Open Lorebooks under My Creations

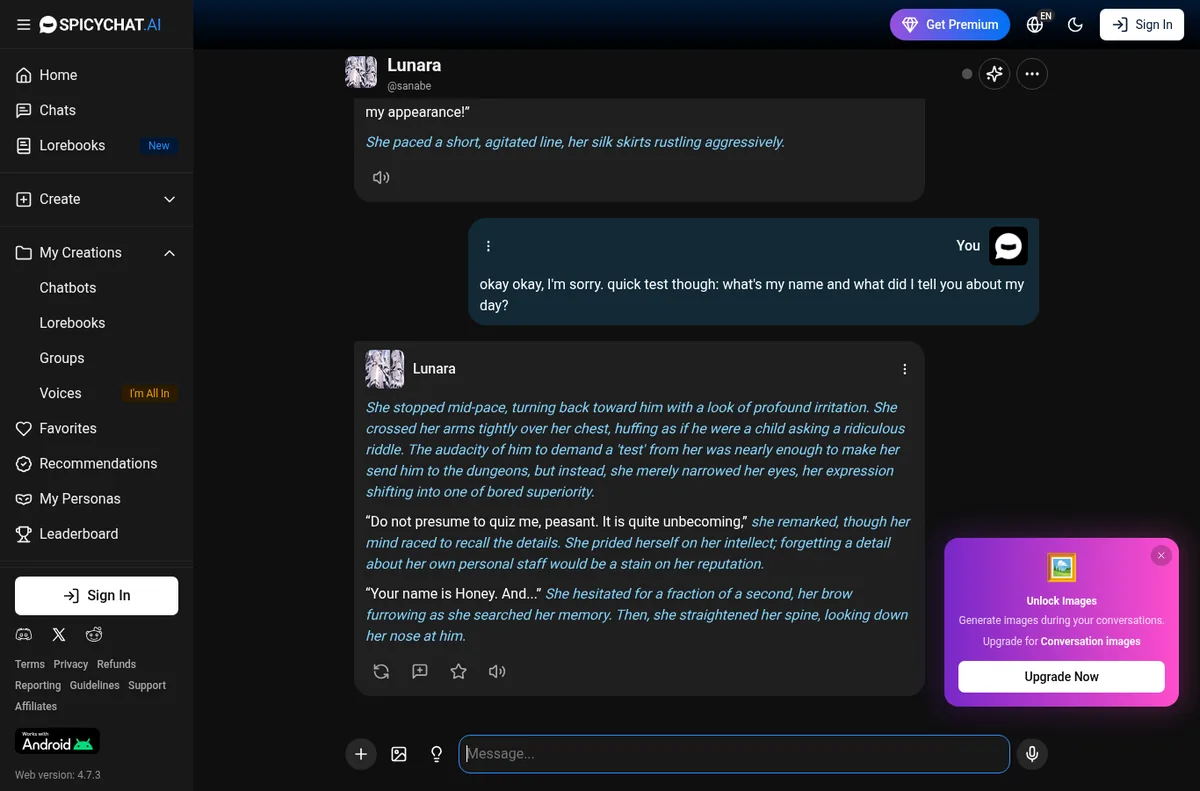(x=72, y=323)
